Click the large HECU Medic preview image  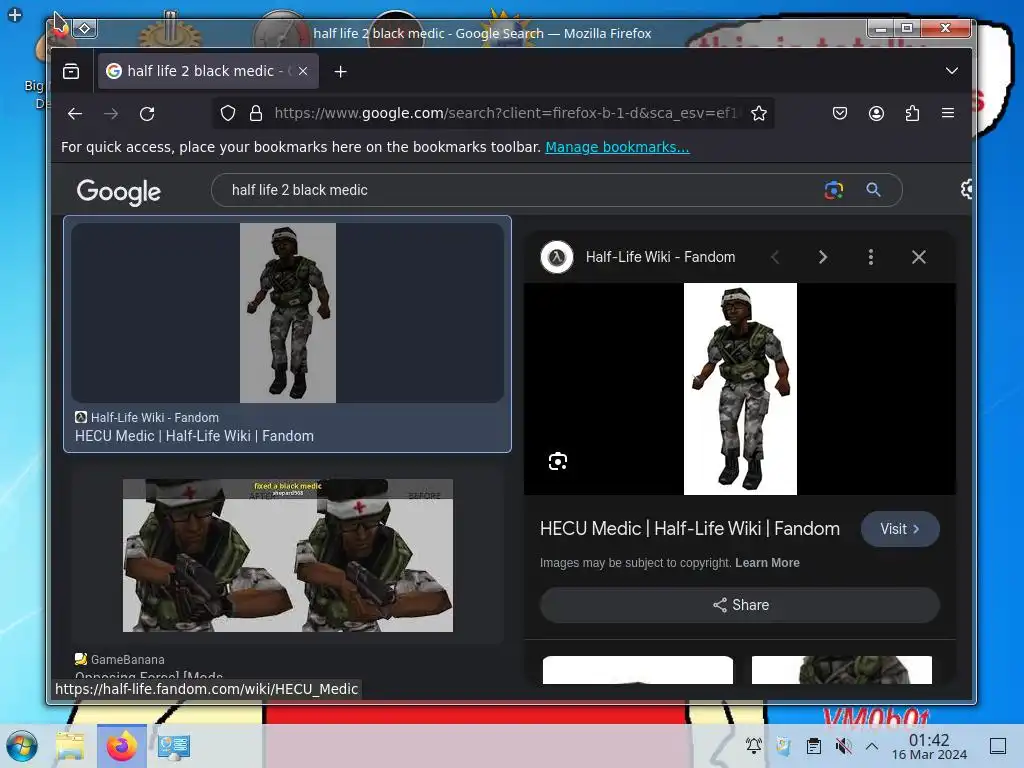point(740,389)
